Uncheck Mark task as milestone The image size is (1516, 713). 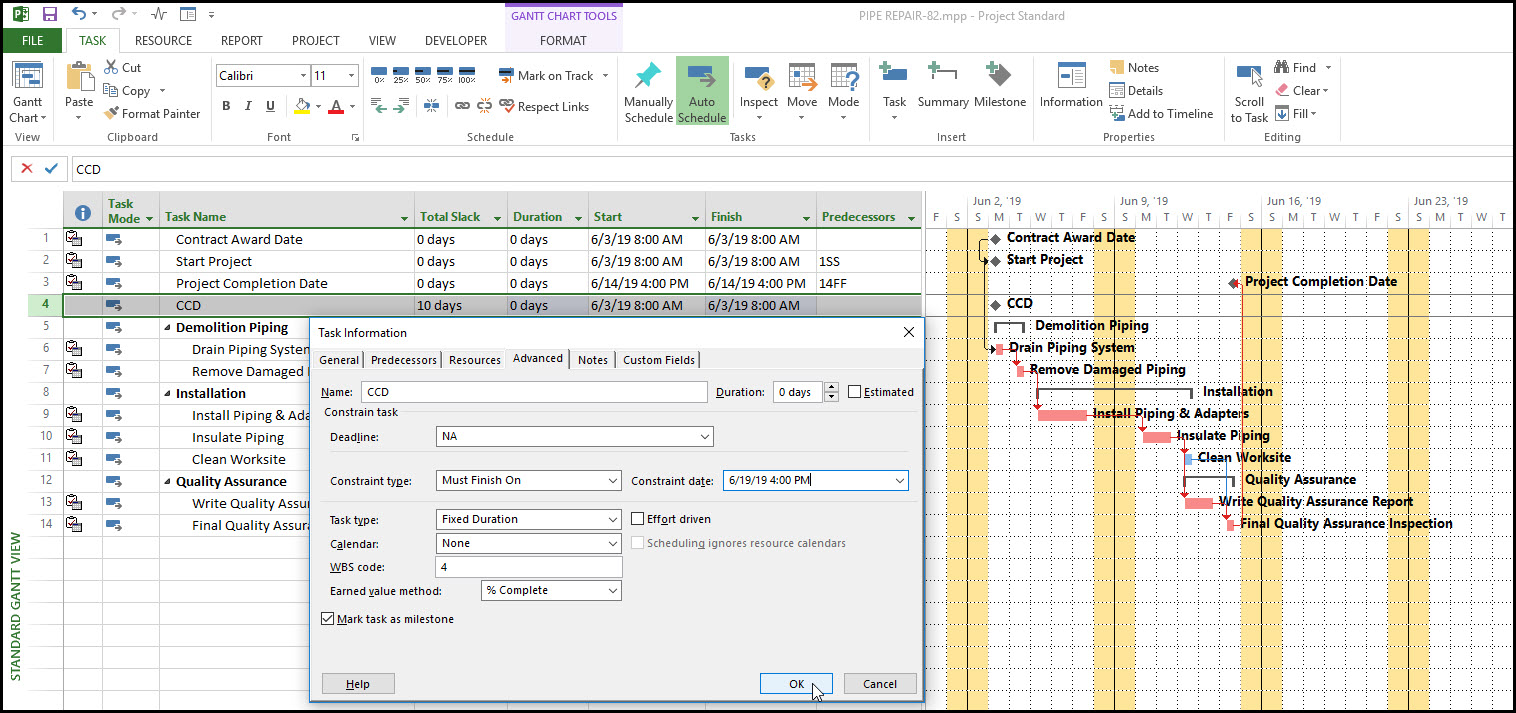pos(328,619)
